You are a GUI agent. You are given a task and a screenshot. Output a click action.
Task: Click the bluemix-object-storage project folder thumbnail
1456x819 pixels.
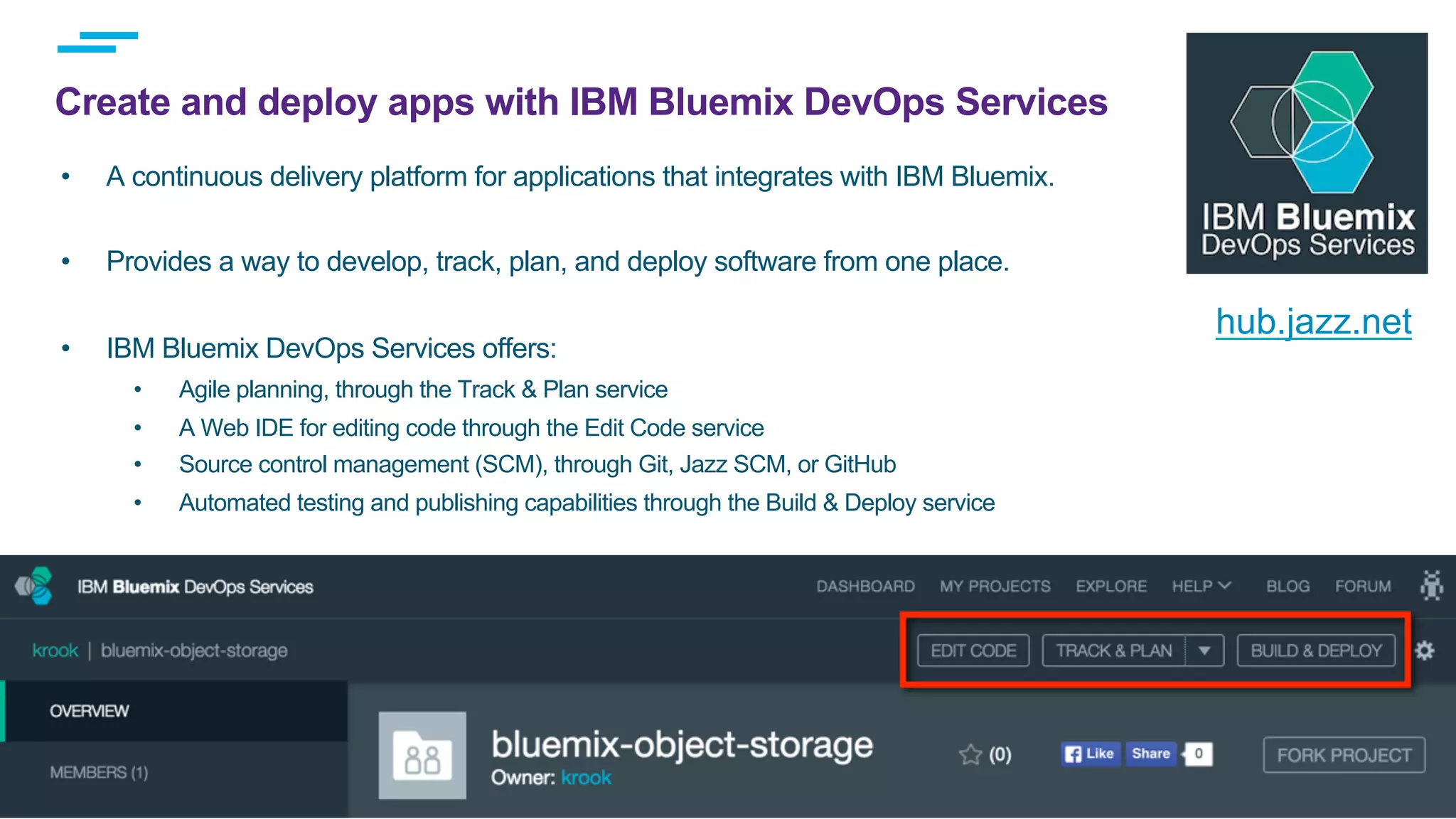(x=422, y=755)
